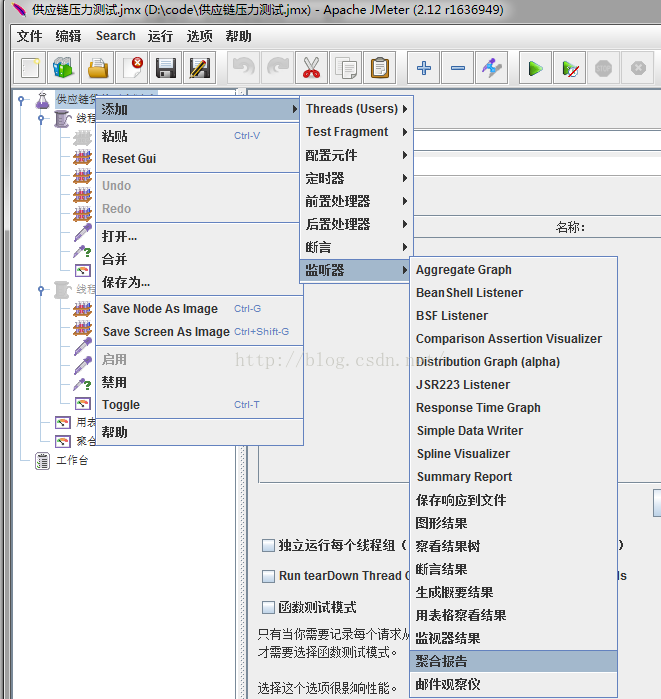Click the Shutdown toolbar icon
This screenshot has height=699, width=661.
click(638, 68)
